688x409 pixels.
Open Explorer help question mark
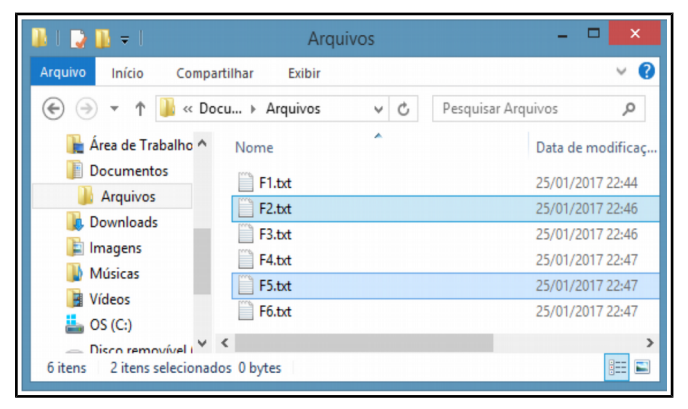click(646, 71)
